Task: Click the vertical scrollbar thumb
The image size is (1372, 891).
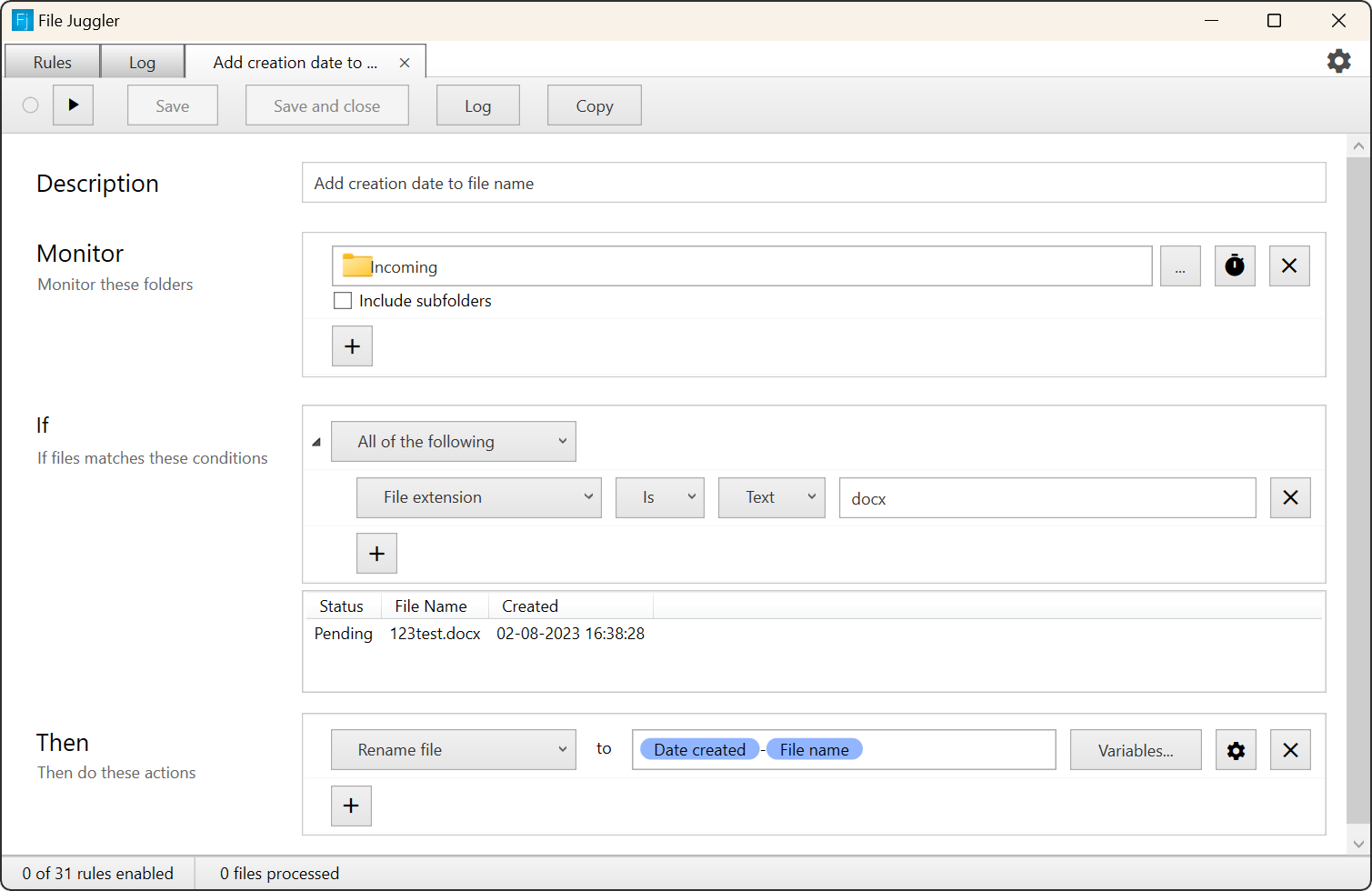Action: tap(1358, 491)
